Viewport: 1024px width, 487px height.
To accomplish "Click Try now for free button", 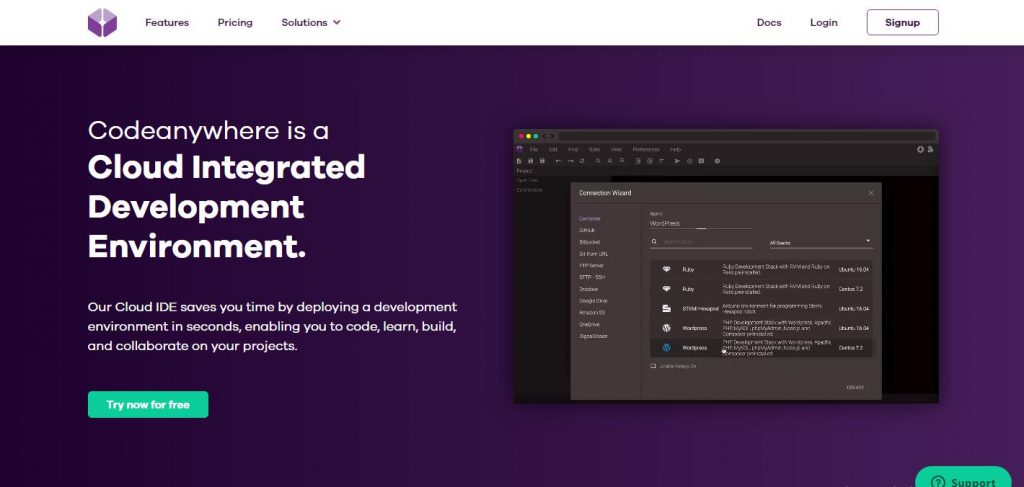I will pyautogui.click(x=148, y=405).
